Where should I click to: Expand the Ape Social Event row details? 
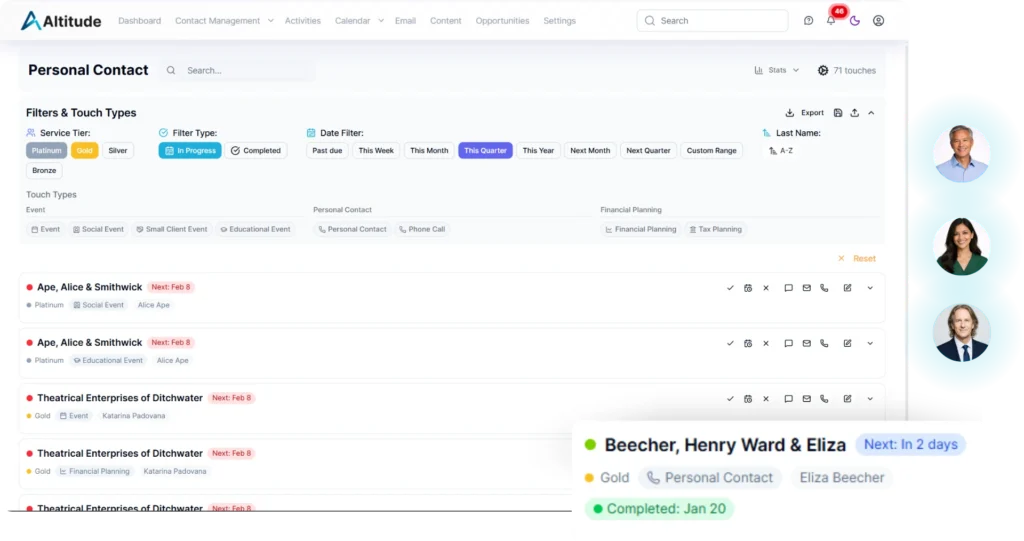870,288
